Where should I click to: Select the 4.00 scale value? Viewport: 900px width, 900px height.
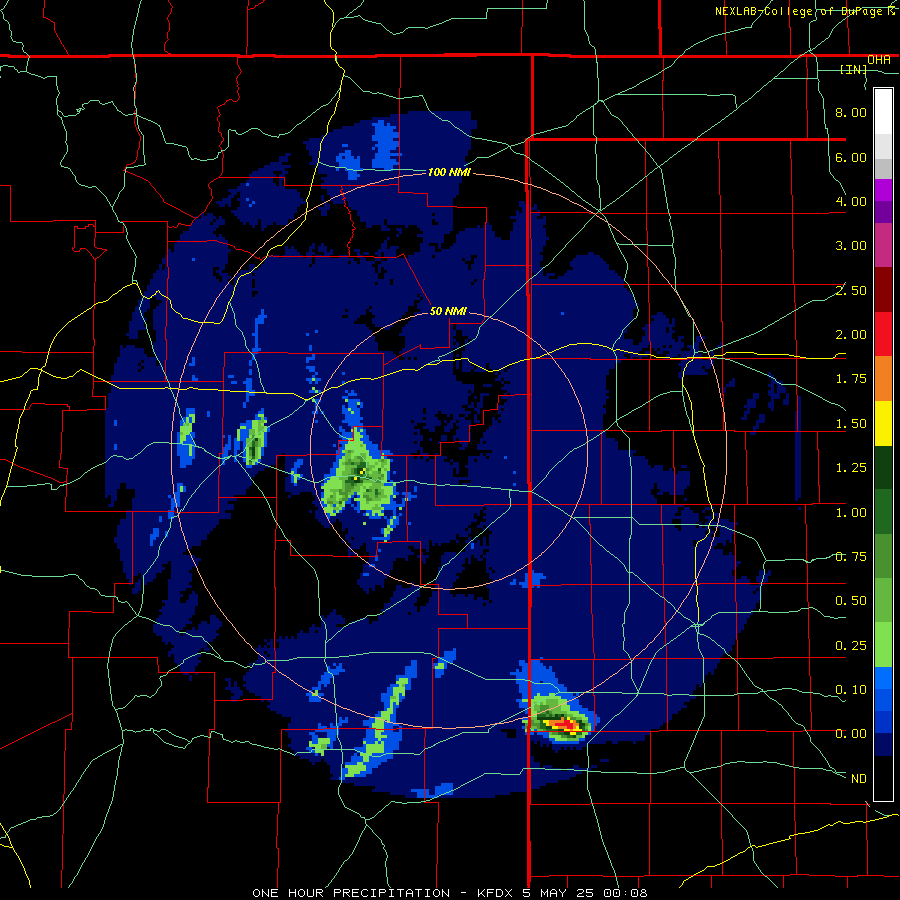[x=851, y=201]
